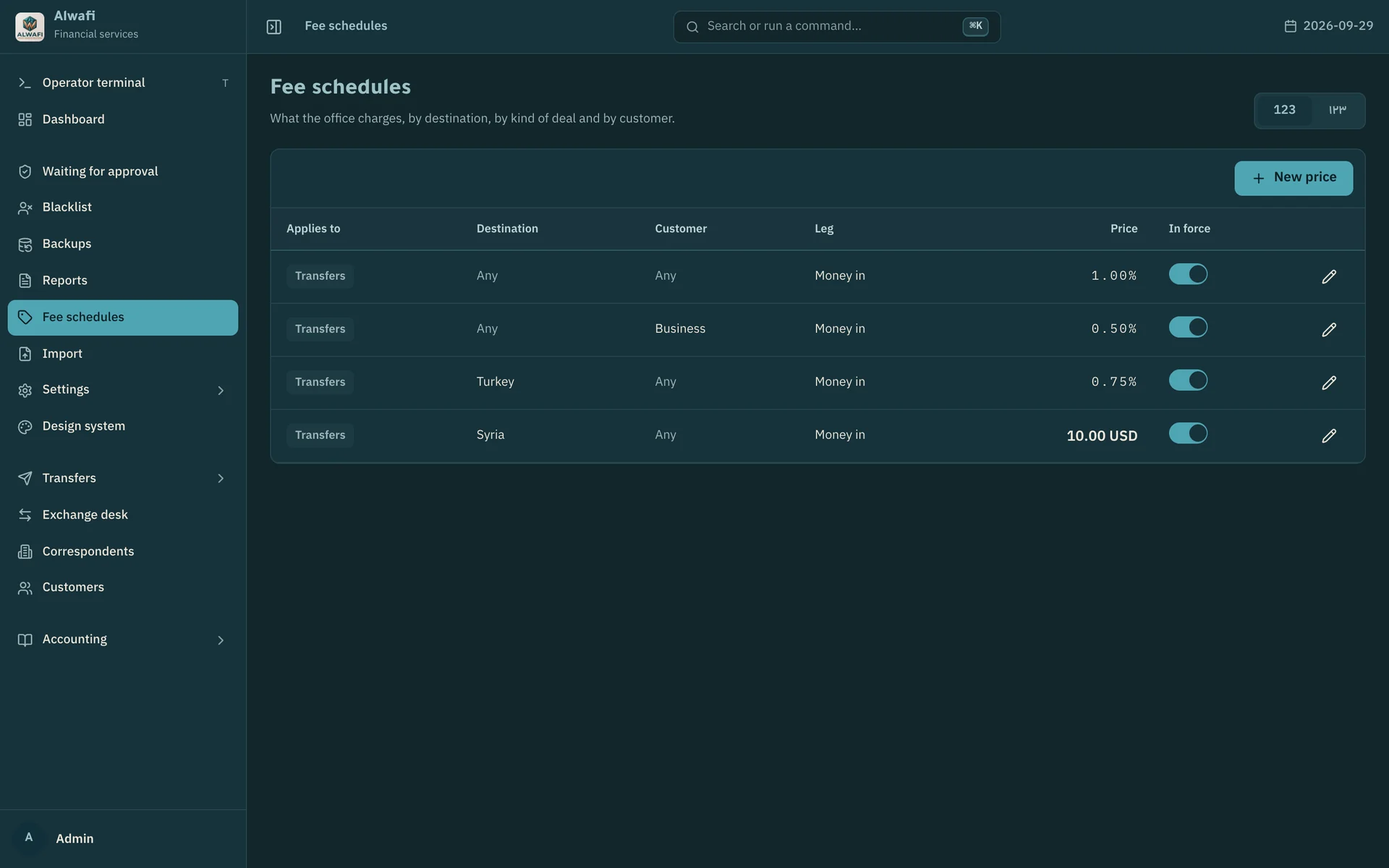1389x868 pixels.
Task: Click the Business customer cell
Action: click(x=680, y=328)
